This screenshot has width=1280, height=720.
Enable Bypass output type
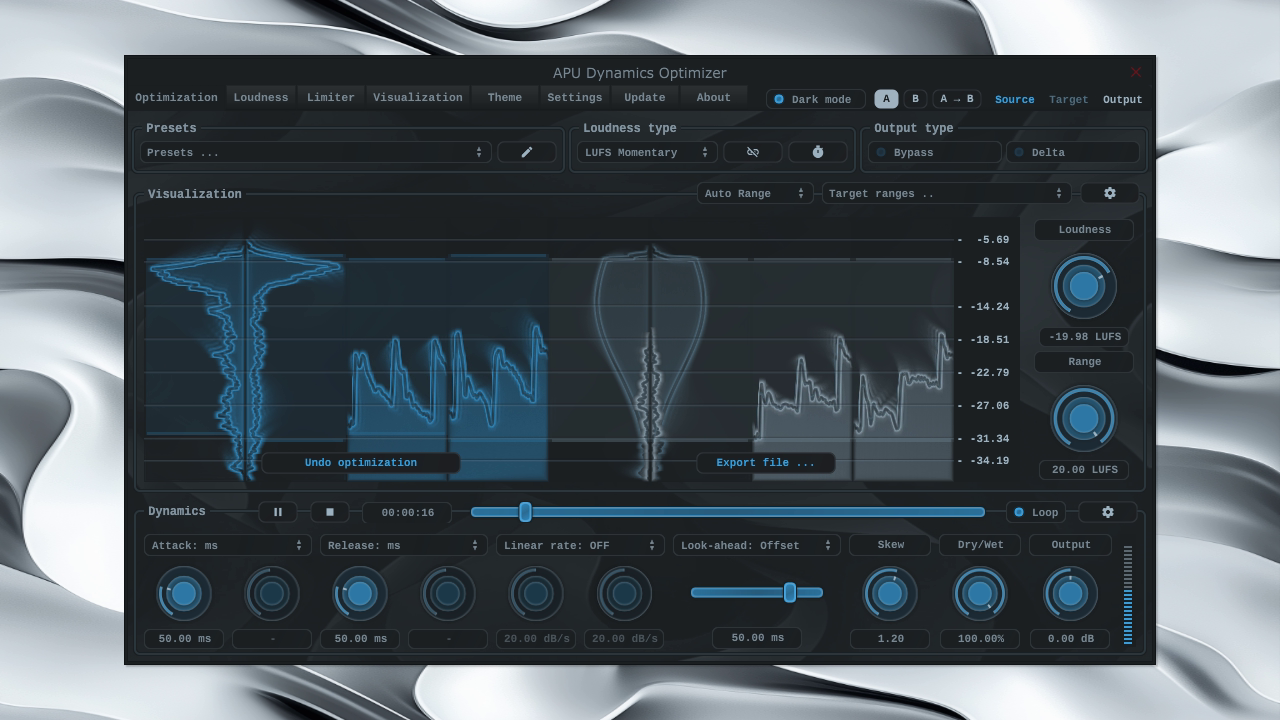[934, 152]
